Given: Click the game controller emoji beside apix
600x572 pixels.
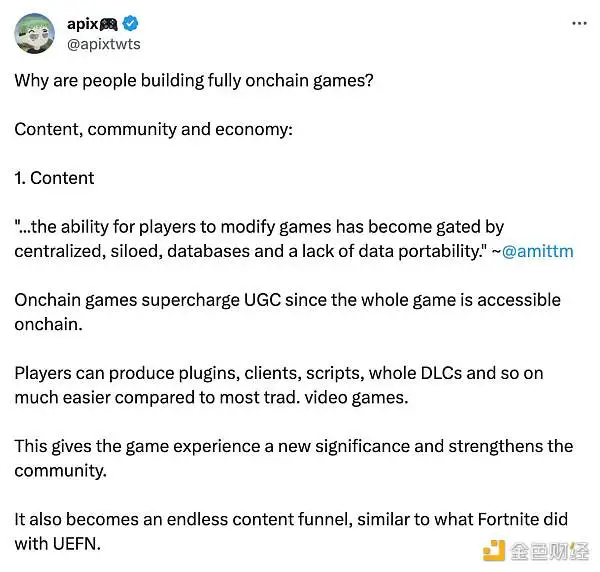Looking at the screenshot, I should (108, 24).
